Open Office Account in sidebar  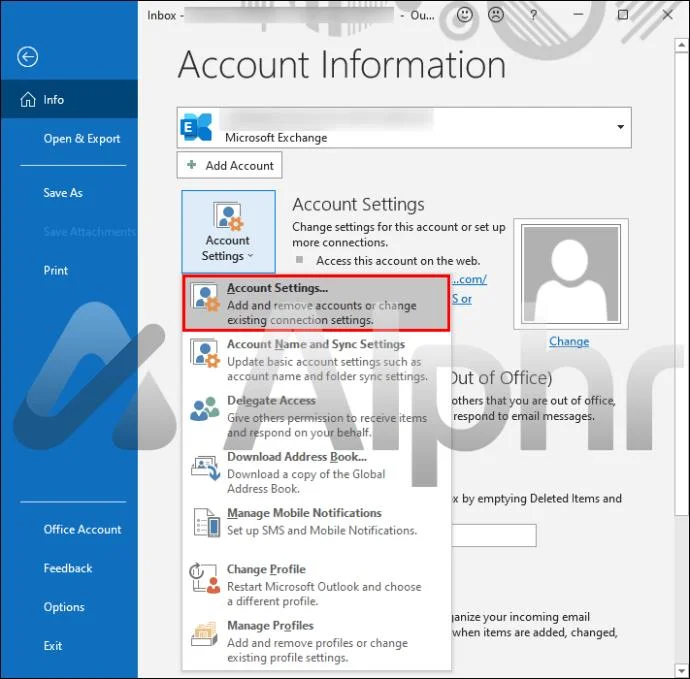82,529
